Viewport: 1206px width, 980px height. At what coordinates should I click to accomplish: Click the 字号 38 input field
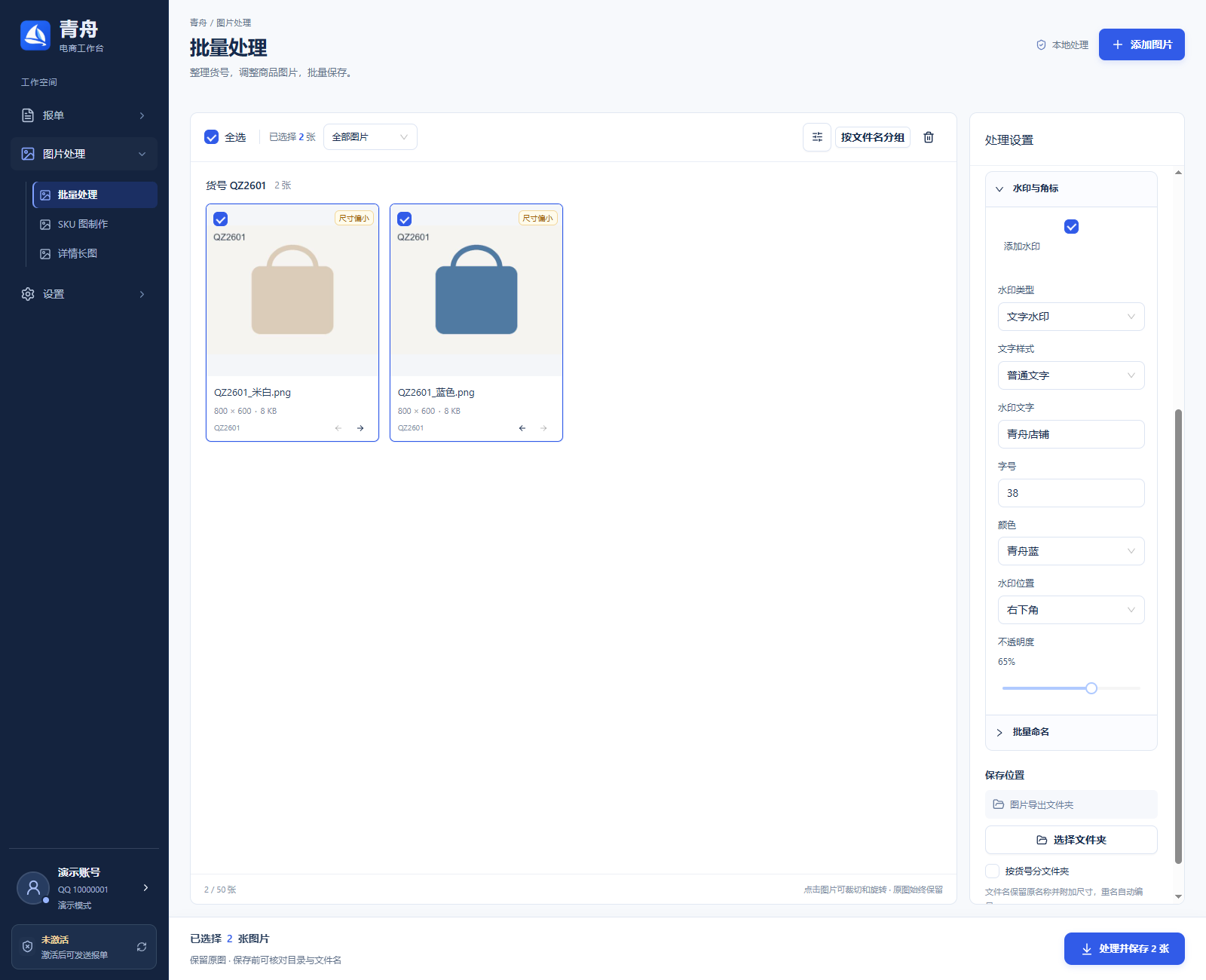(x=1071, y=493)
